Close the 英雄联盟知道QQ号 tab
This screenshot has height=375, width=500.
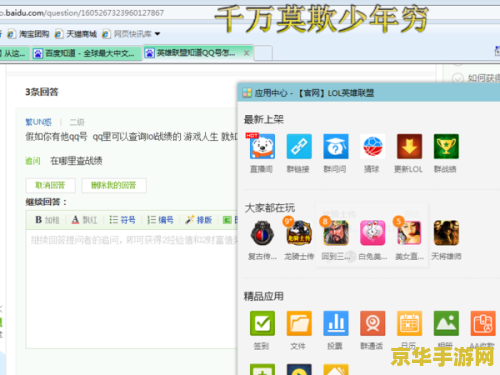pos(246,53)
